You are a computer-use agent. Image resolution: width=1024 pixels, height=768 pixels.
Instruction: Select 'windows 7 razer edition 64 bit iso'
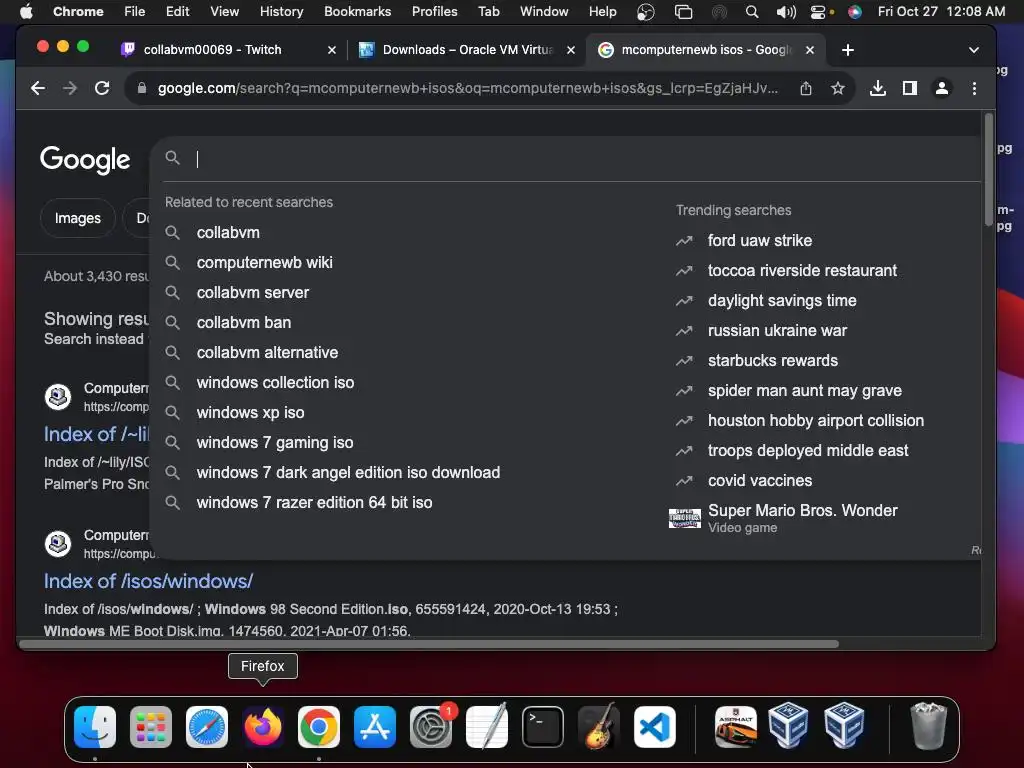coord(314,503)
